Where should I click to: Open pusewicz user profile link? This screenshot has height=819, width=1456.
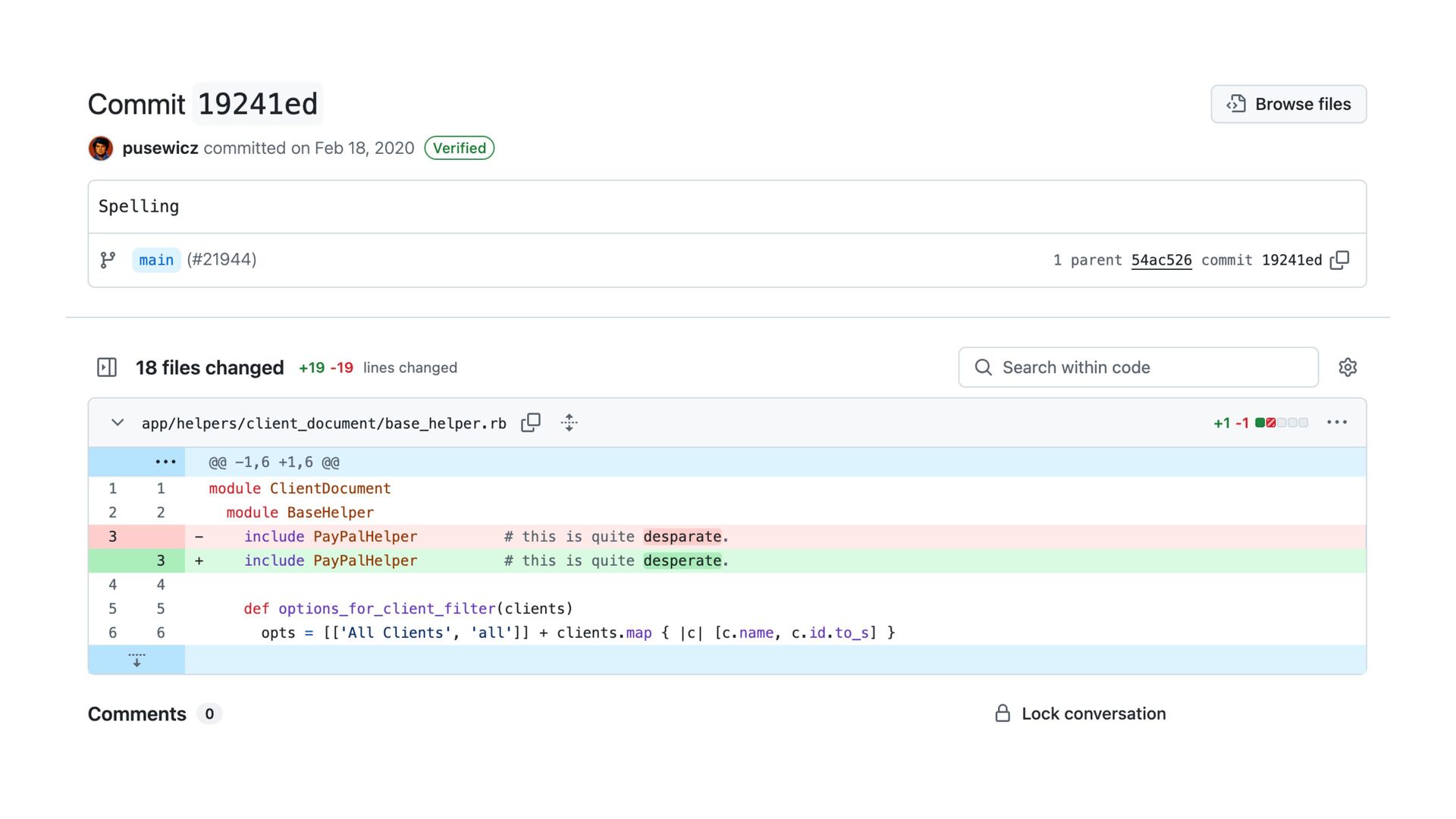[160, 148]
